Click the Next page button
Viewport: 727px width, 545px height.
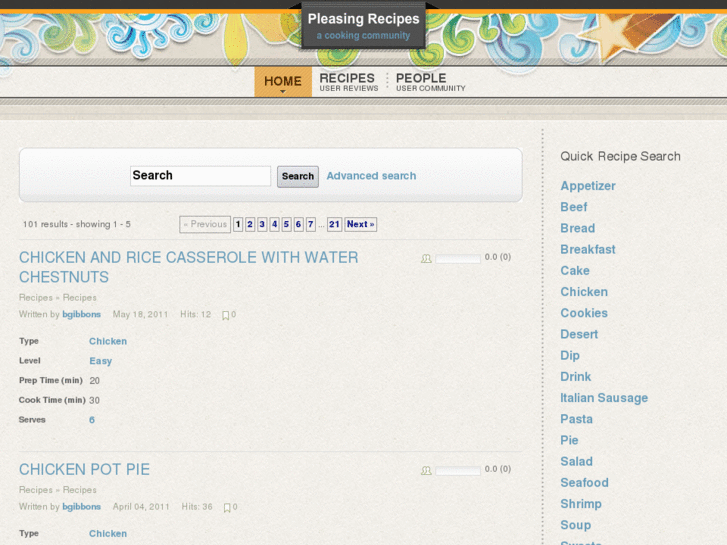360,224
